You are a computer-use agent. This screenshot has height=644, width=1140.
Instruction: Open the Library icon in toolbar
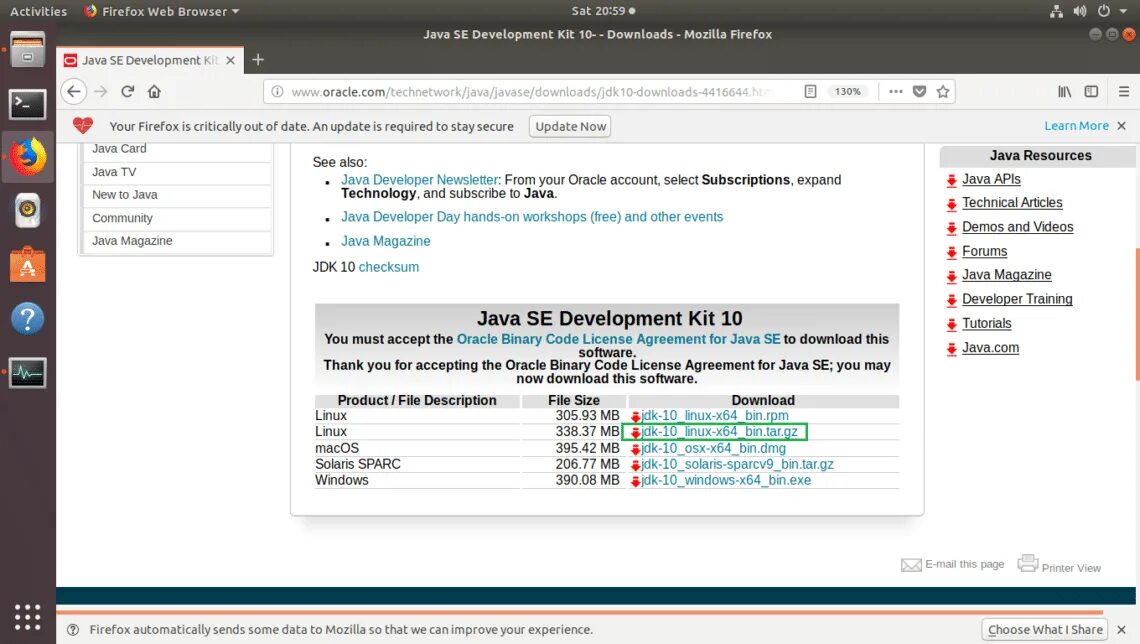coord(1064,92)
